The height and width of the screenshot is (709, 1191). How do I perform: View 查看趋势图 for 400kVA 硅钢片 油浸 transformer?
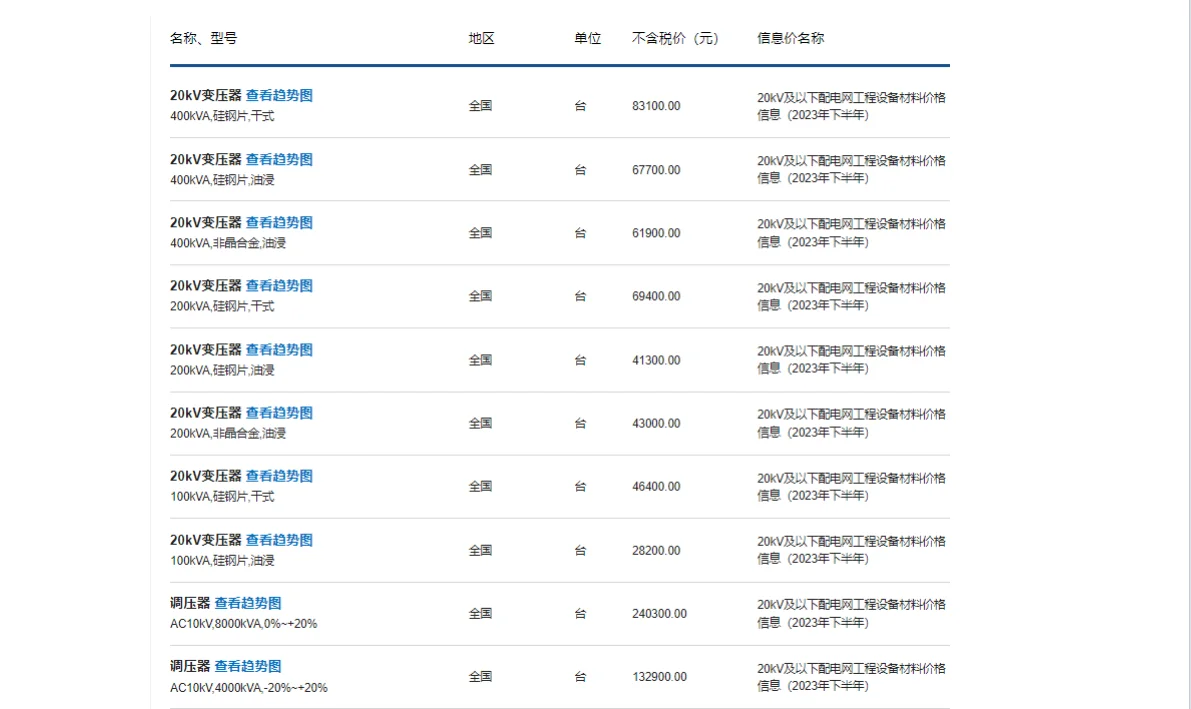pyautogui.click(x=279, y=159)
